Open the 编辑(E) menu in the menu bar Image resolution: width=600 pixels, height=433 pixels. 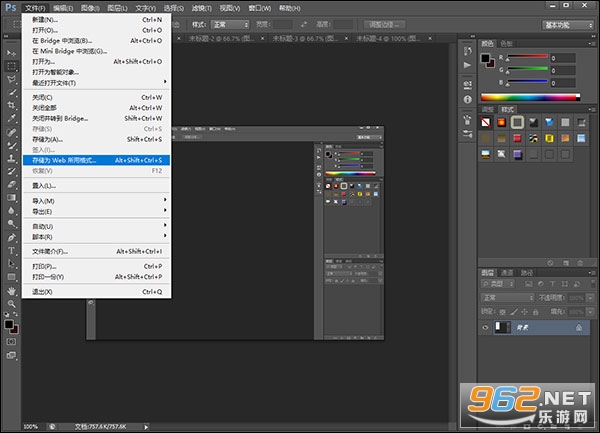tap(63, 8)
